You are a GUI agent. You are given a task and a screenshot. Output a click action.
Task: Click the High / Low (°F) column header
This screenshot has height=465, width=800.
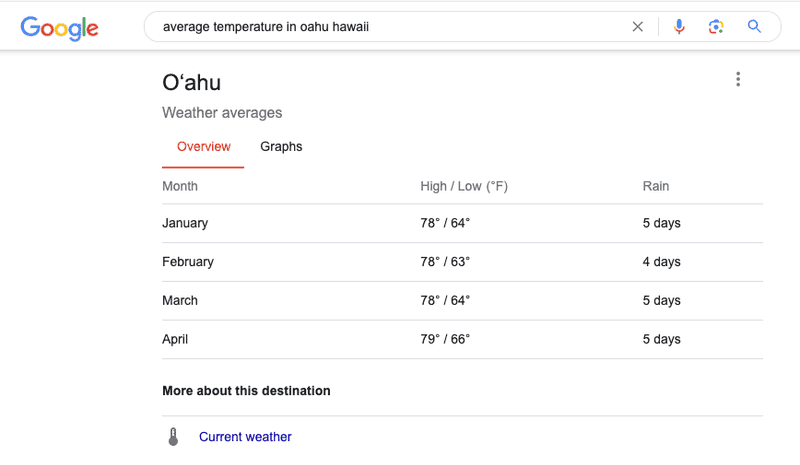(x=464, y=186)
